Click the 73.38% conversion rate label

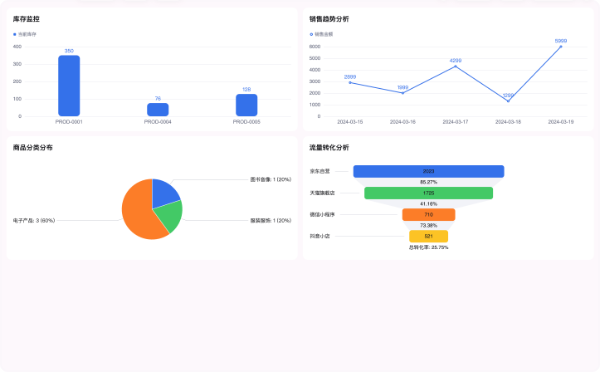[429, 225]
